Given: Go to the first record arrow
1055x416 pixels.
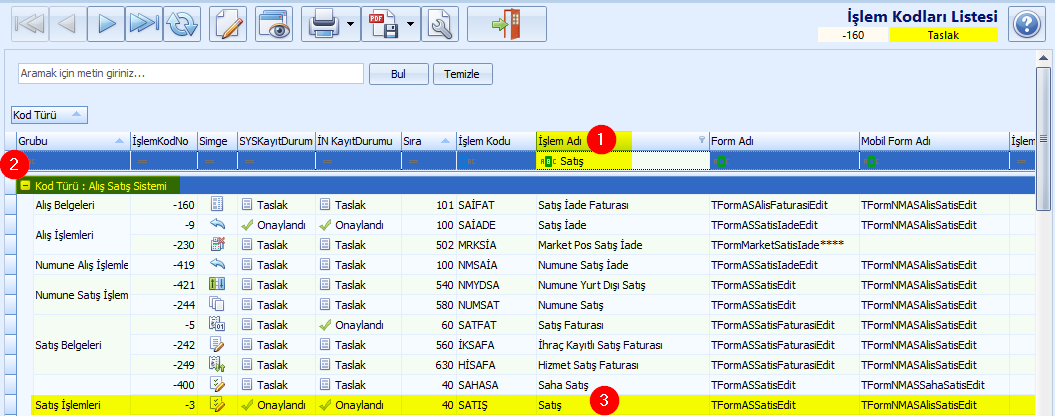Looking at the screenshot, I should [x=29, y=24].
